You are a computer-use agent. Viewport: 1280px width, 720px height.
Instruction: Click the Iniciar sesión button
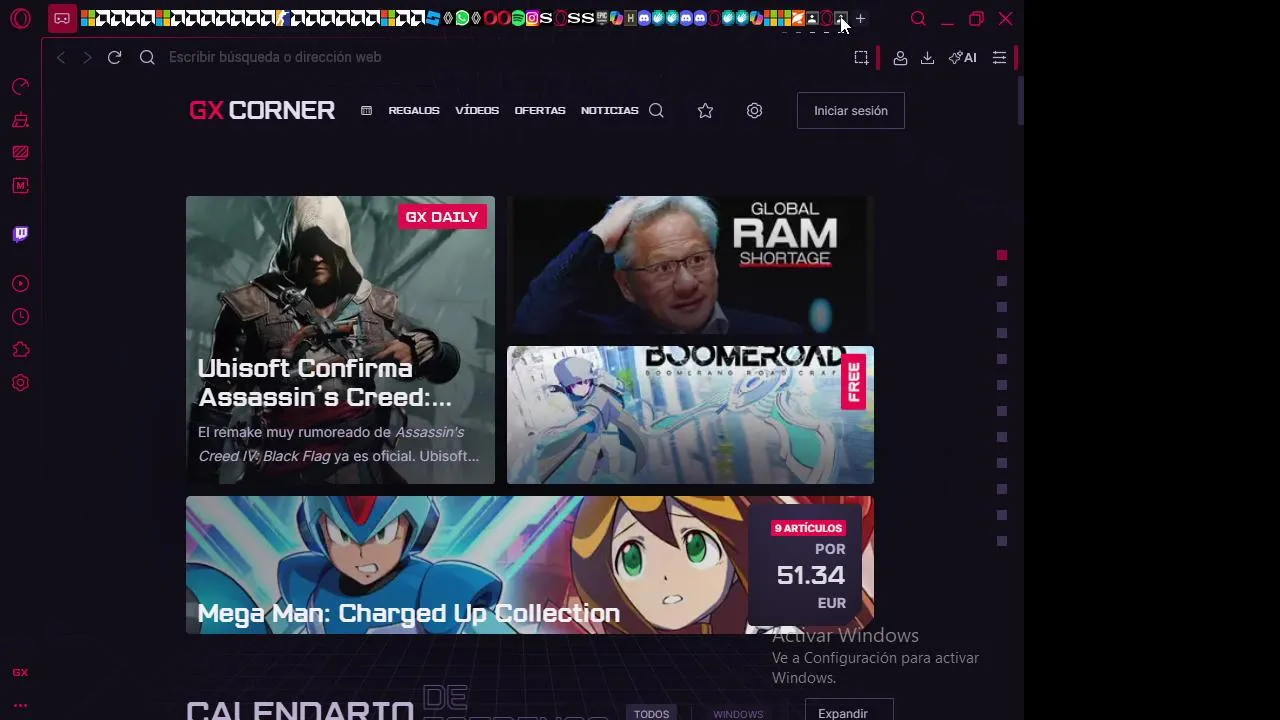click(x=851, y=111)
